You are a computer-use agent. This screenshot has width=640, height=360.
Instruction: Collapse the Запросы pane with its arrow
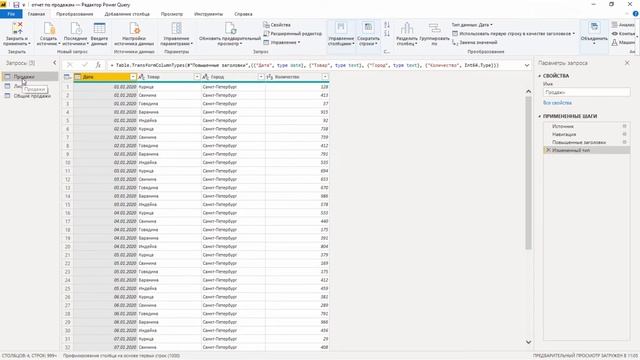[55, 63]
